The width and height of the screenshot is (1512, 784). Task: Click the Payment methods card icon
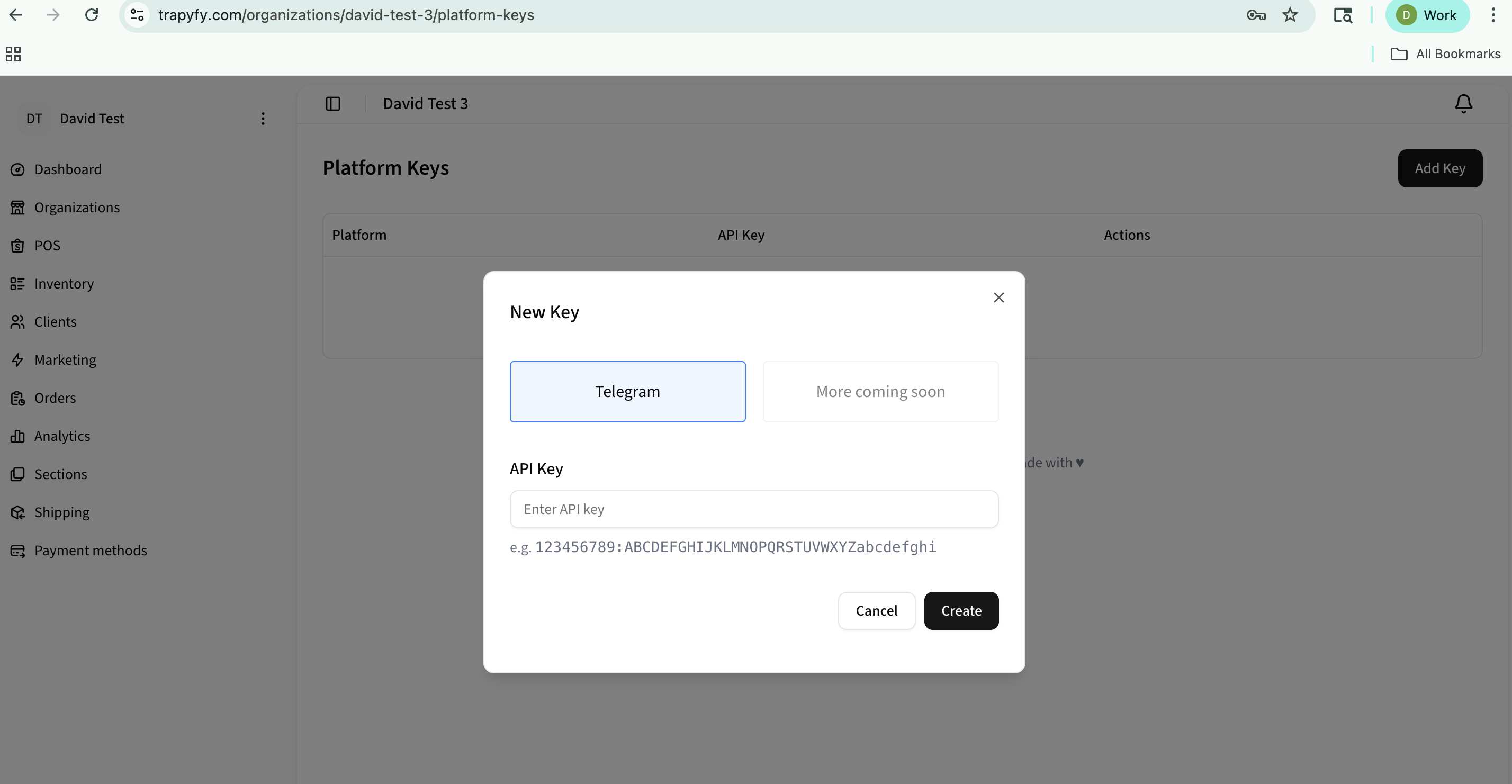17,551
